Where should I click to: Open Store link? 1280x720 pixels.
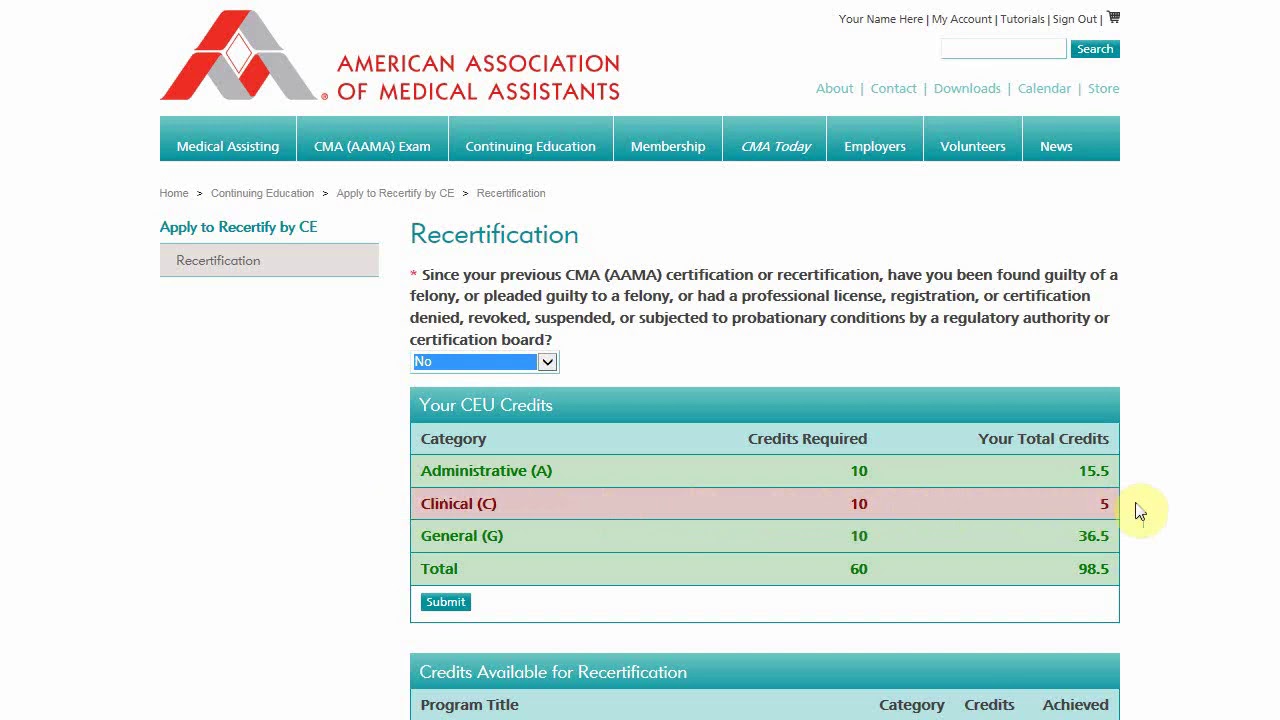click(1103, 88)
